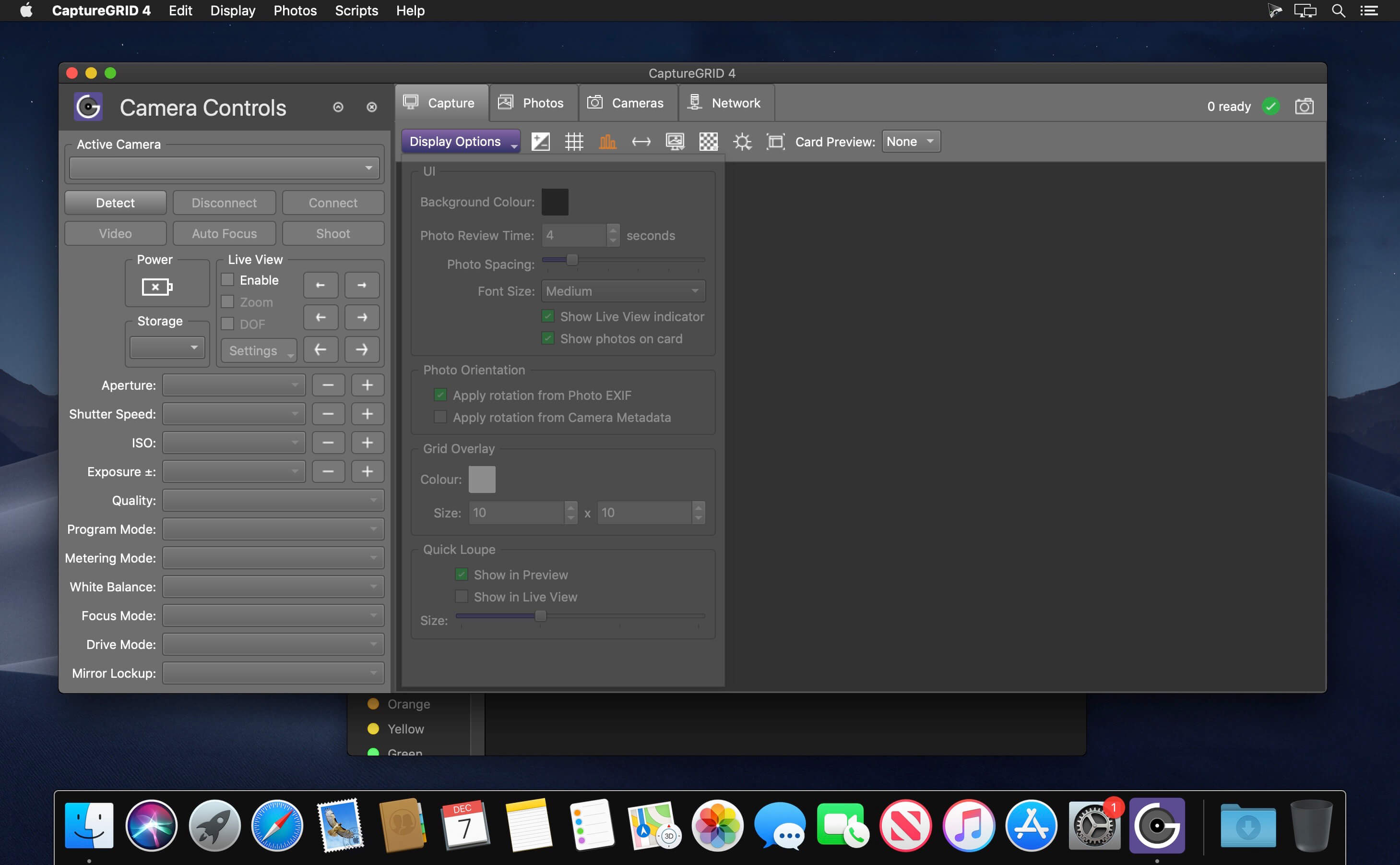The height and width of the screenshot is (865, 1400).
Task: Click the Detect button
Action: point(115,202)
